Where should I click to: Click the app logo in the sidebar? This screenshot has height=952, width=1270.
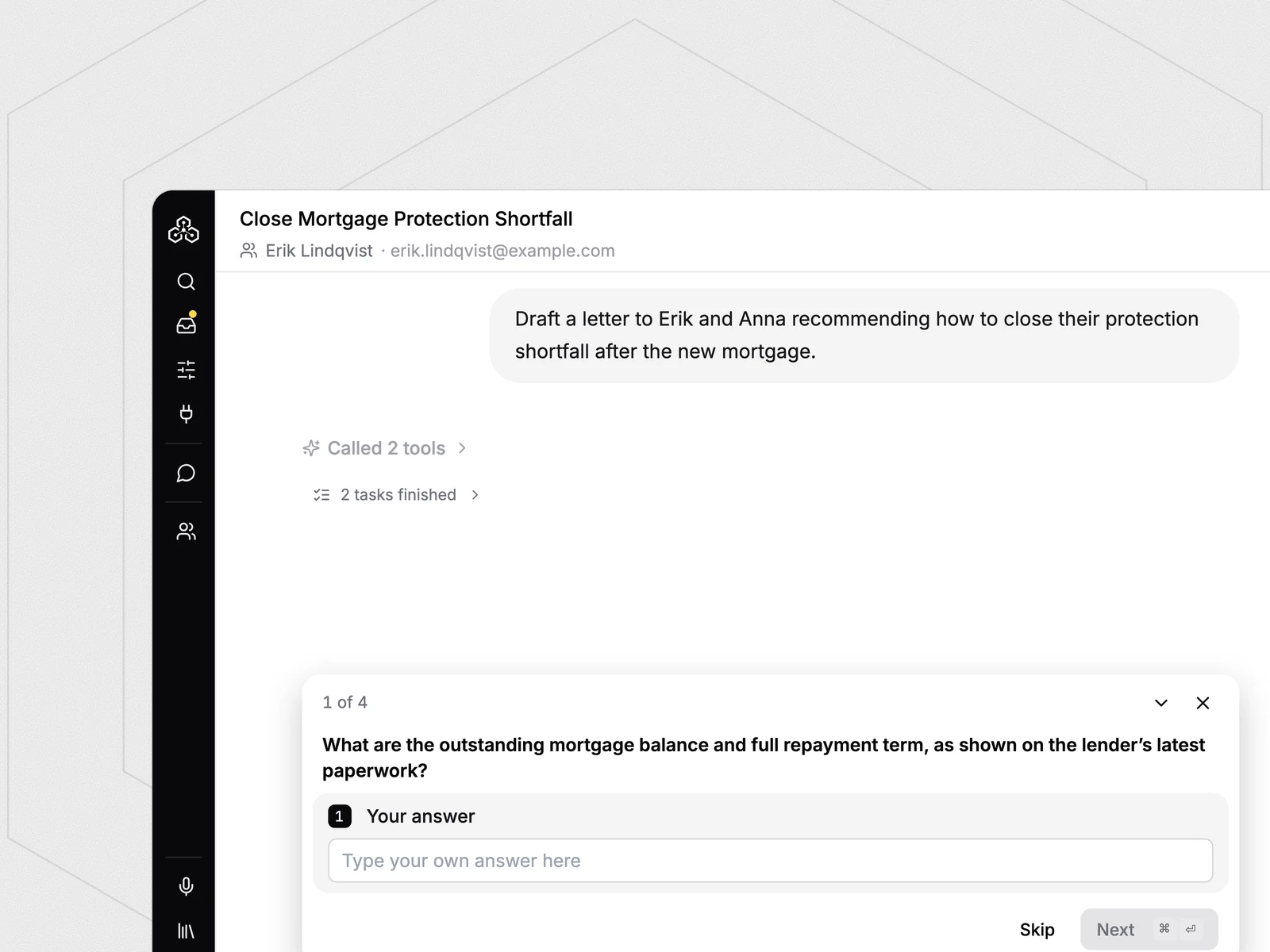(x=183, y=230)
